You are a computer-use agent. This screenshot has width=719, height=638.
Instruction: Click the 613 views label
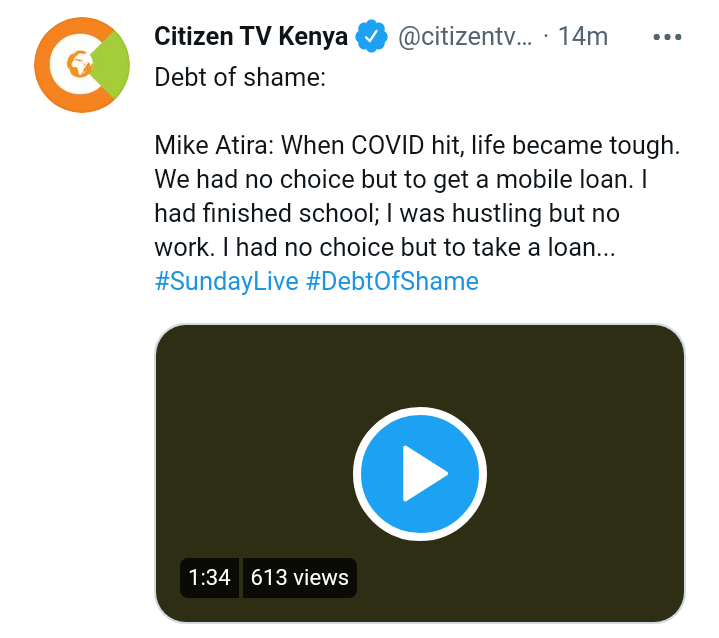[299, 577]
